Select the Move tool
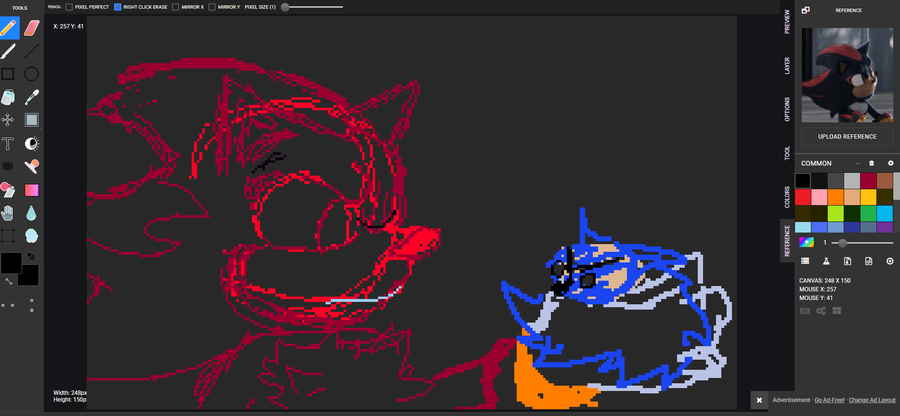 (x=8, y=120)
